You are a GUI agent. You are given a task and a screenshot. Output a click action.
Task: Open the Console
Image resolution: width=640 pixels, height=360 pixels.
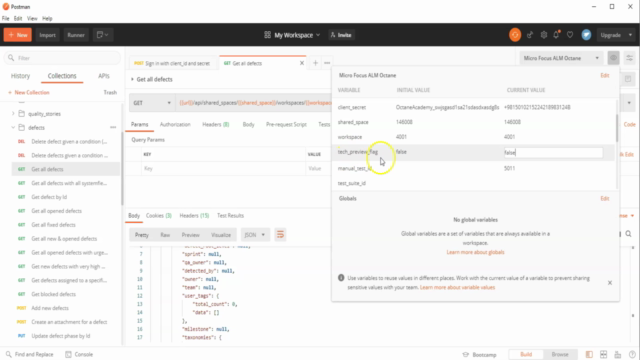tap(79, 354)
